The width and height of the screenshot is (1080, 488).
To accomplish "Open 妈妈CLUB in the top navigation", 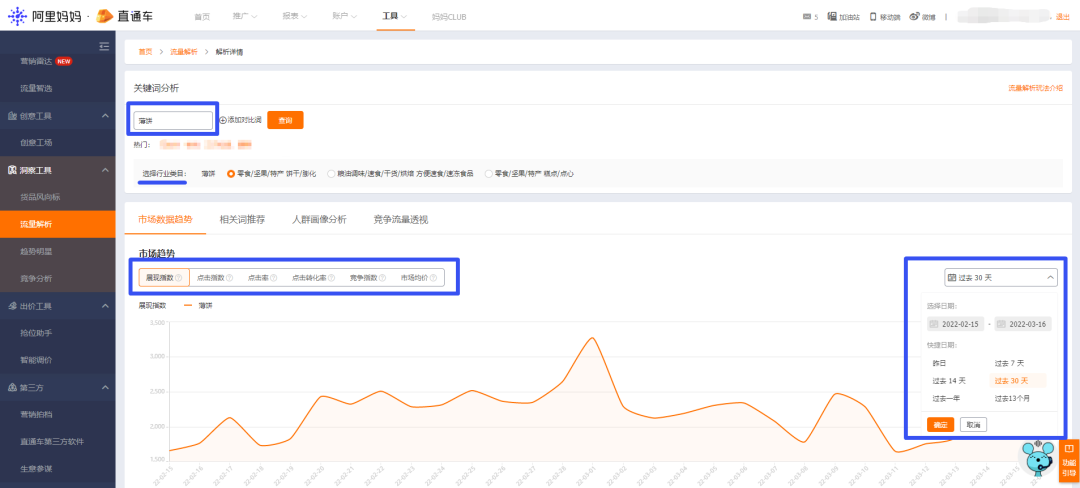I will point(449,17).
